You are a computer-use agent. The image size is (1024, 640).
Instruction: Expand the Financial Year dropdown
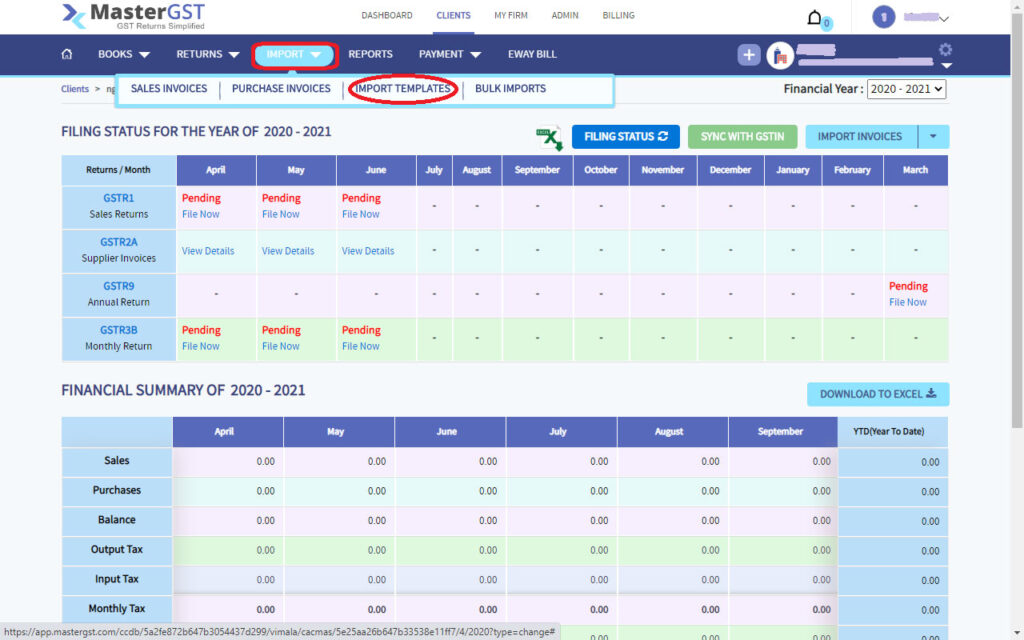pos(906,89)
